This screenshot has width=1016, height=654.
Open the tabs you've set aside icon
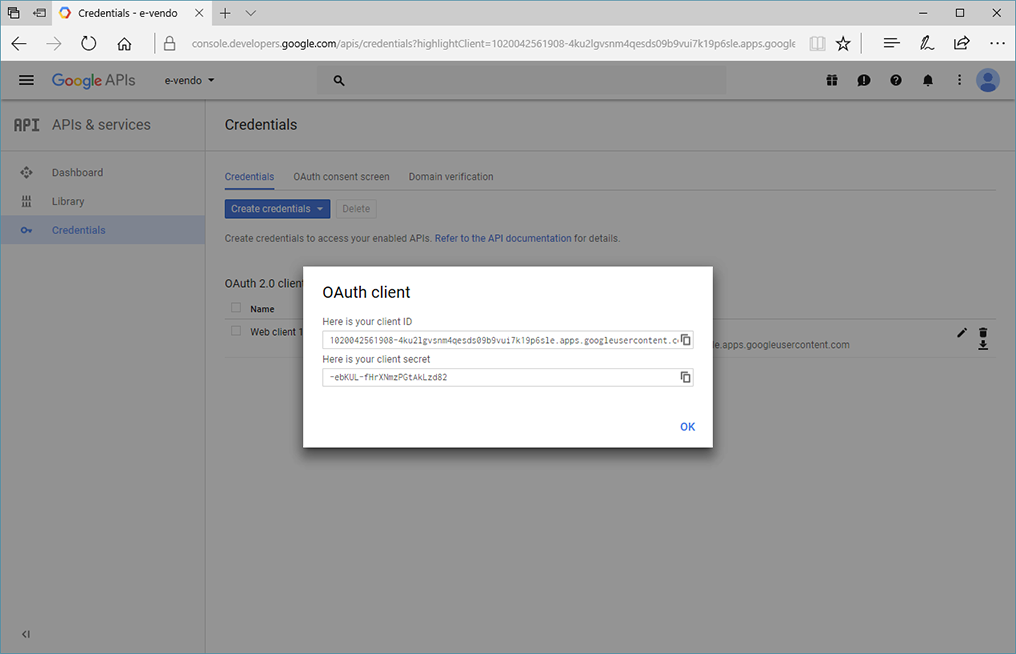tap(14, 13)
